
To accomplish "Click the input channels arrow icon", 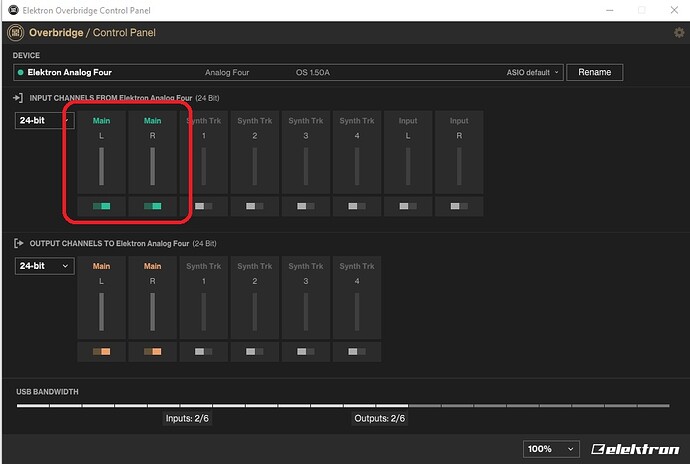I will 18,98.
